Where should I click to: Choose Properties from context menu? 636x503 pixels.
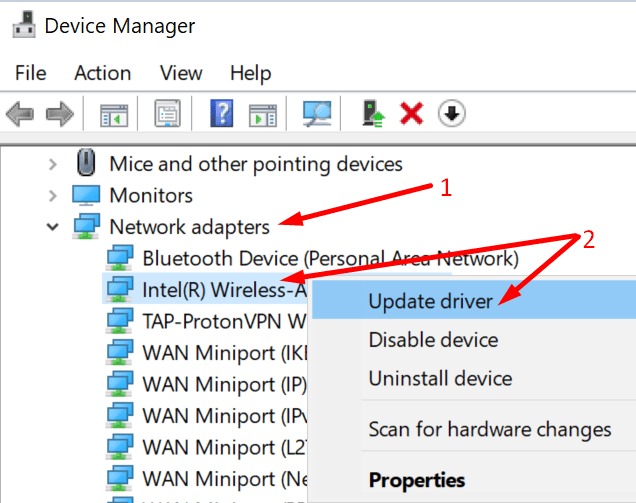tap(474, 480)
